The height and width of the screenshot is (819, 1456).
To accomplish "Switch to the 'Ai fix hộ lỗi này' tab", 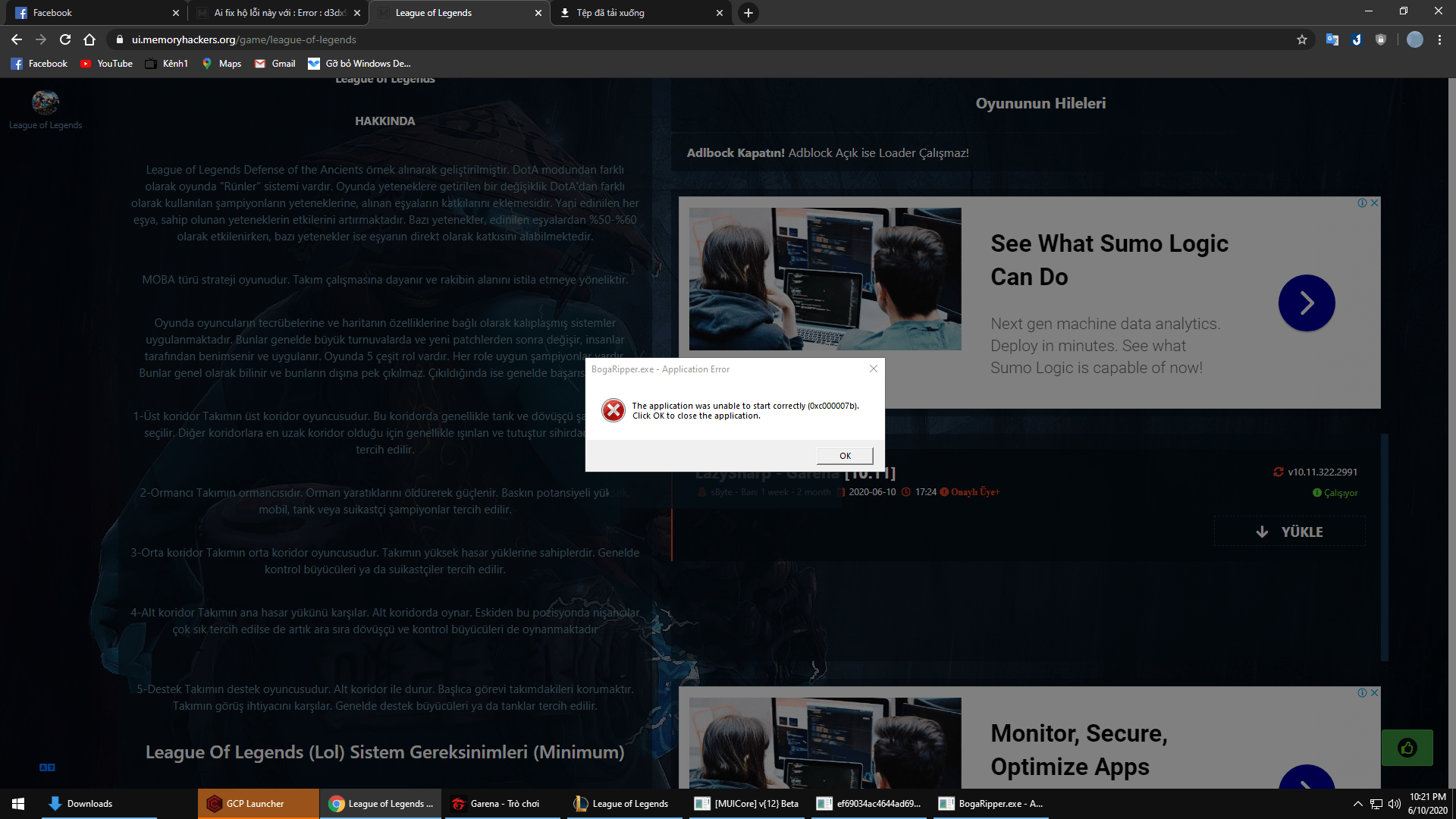I will (278, 13).
